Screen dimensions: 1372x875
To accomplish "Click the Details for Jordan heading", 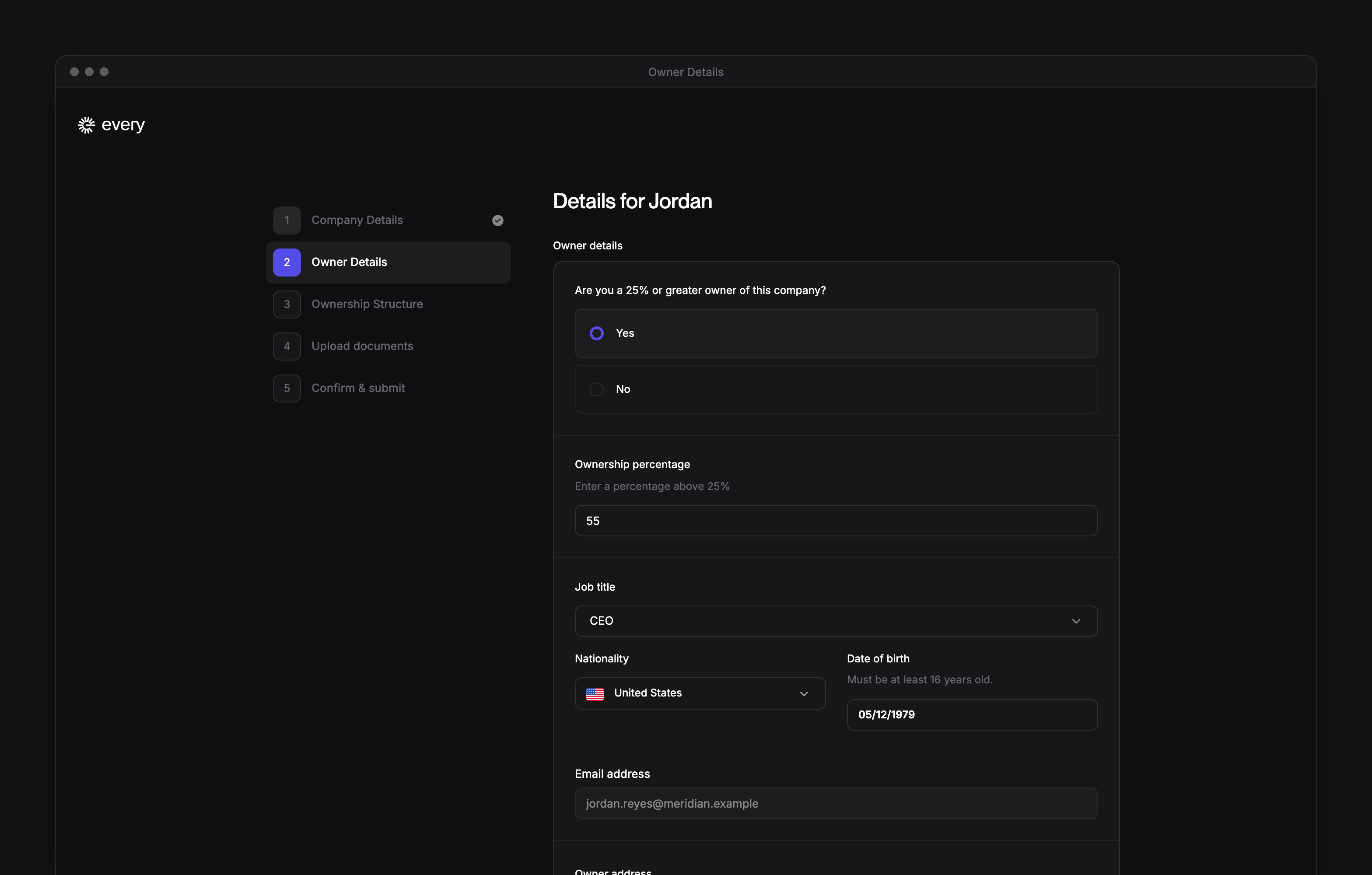I will [633, 201].
